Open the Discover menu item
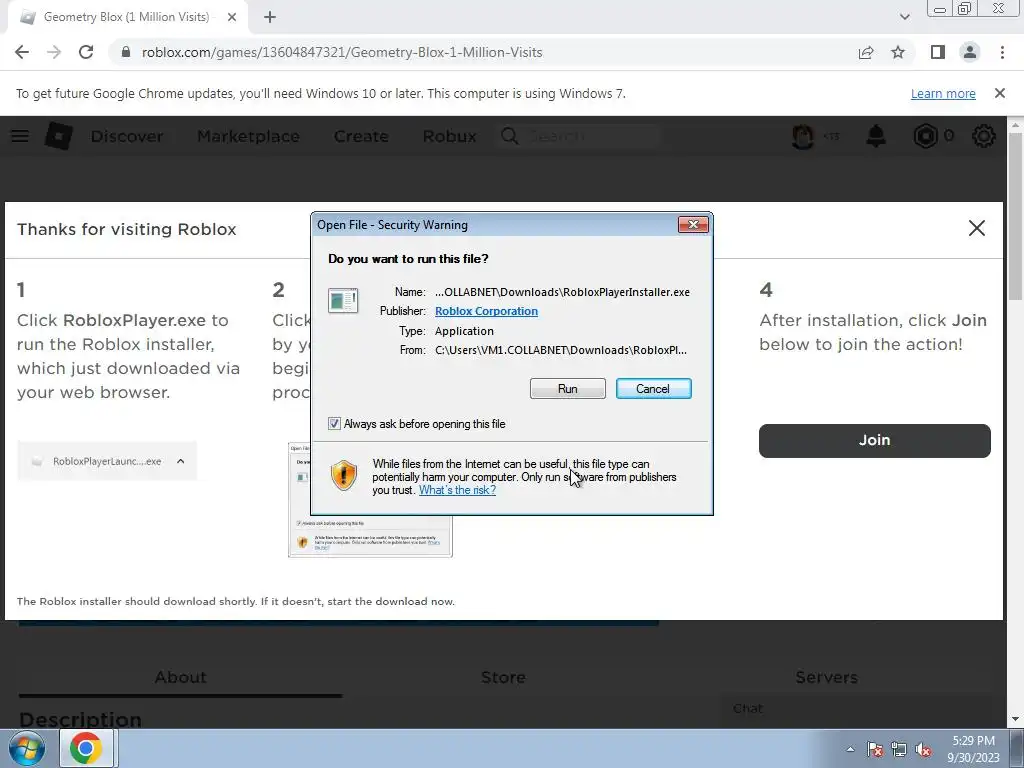 click(x=127, y=136)
